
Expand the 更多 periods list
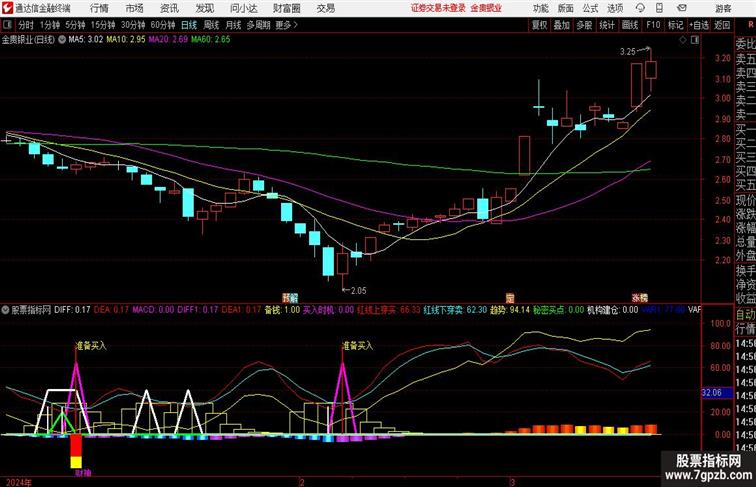click(x=286, y=25)
